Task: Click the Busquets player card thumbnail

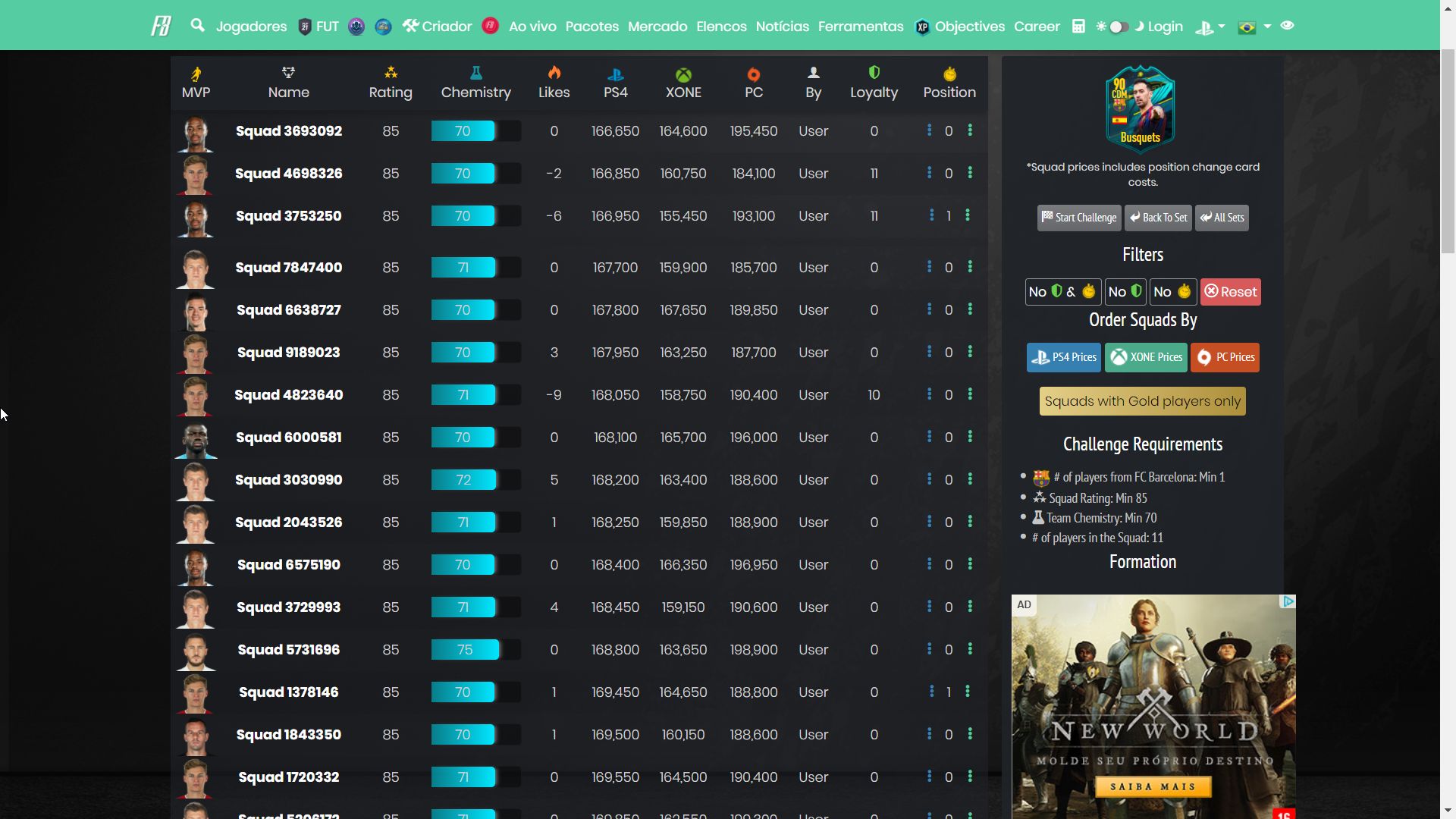Action: point(1139,108)
